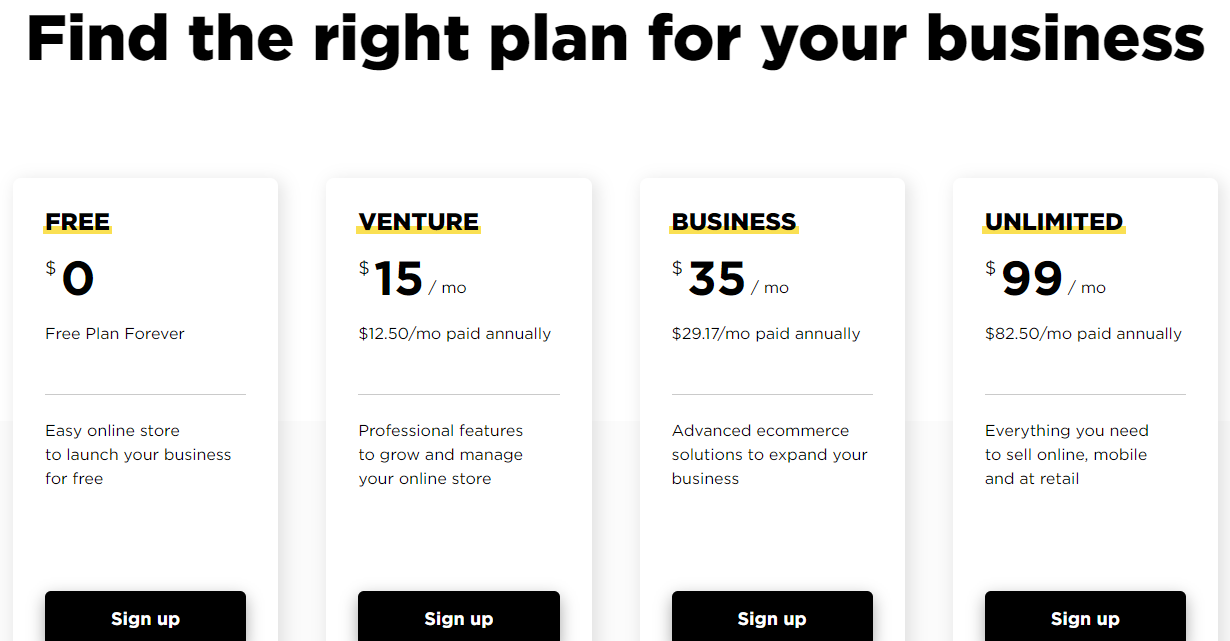Click Sign up under the Free plan

[145, 616]
